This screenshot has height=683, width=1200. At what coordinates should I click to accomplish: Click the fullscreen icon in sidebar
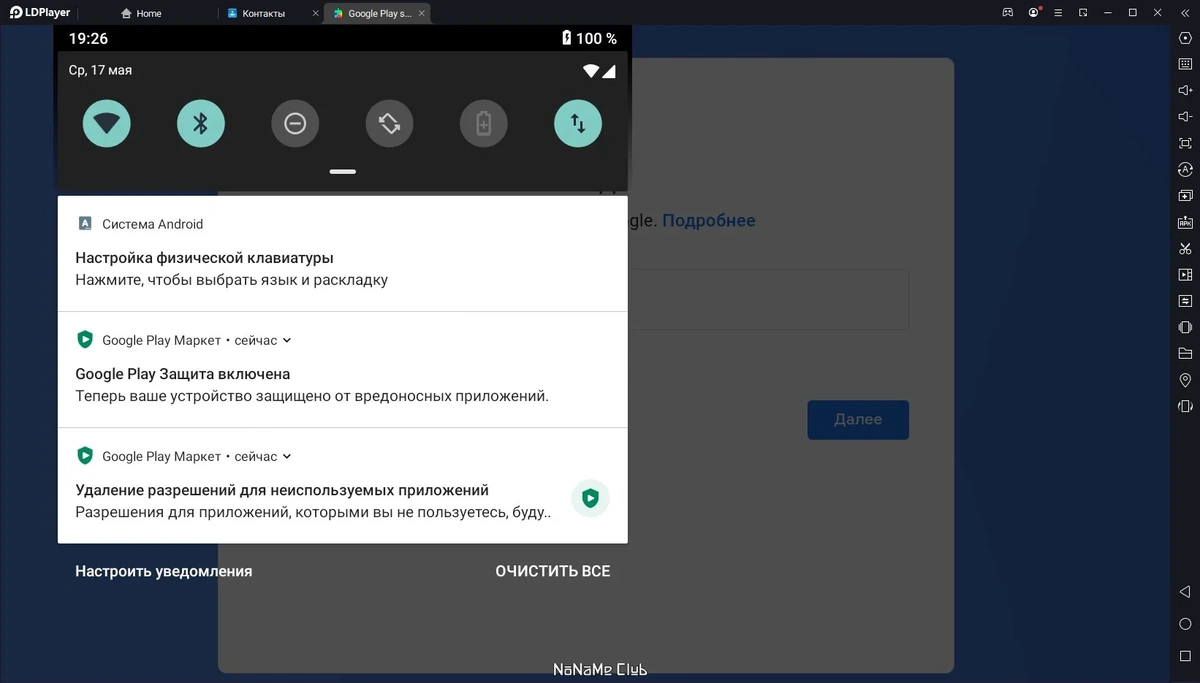(x=1185, y=143)
